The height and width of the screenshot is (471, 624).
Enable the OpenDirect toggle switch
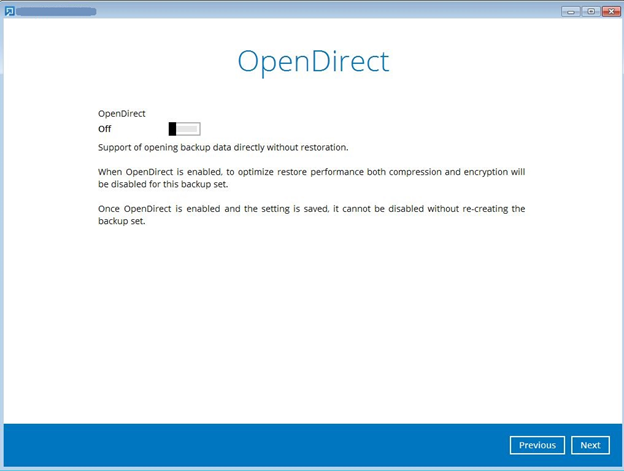[x=184, y=129]
